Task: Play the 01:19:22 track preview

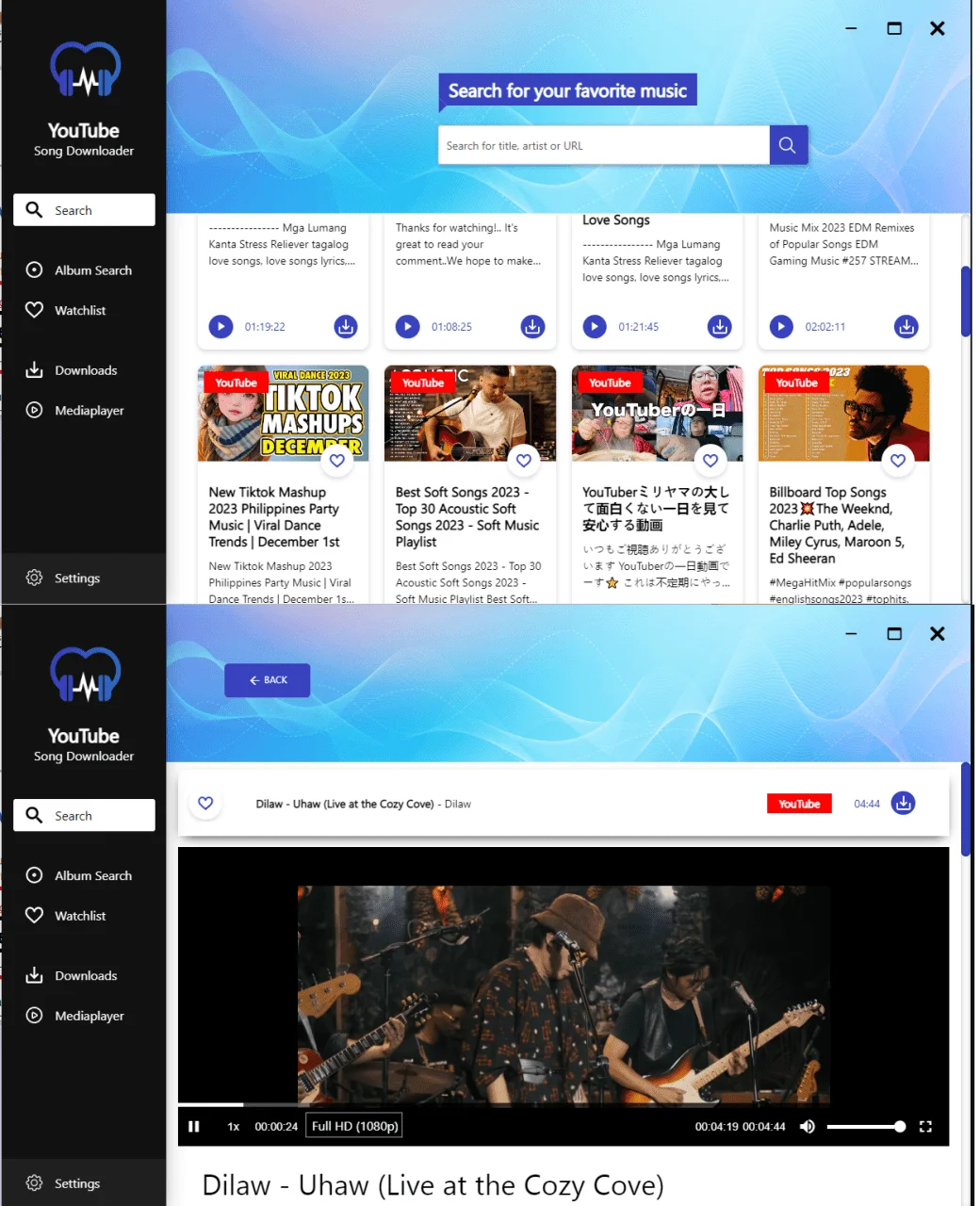Action: point(220,327)
